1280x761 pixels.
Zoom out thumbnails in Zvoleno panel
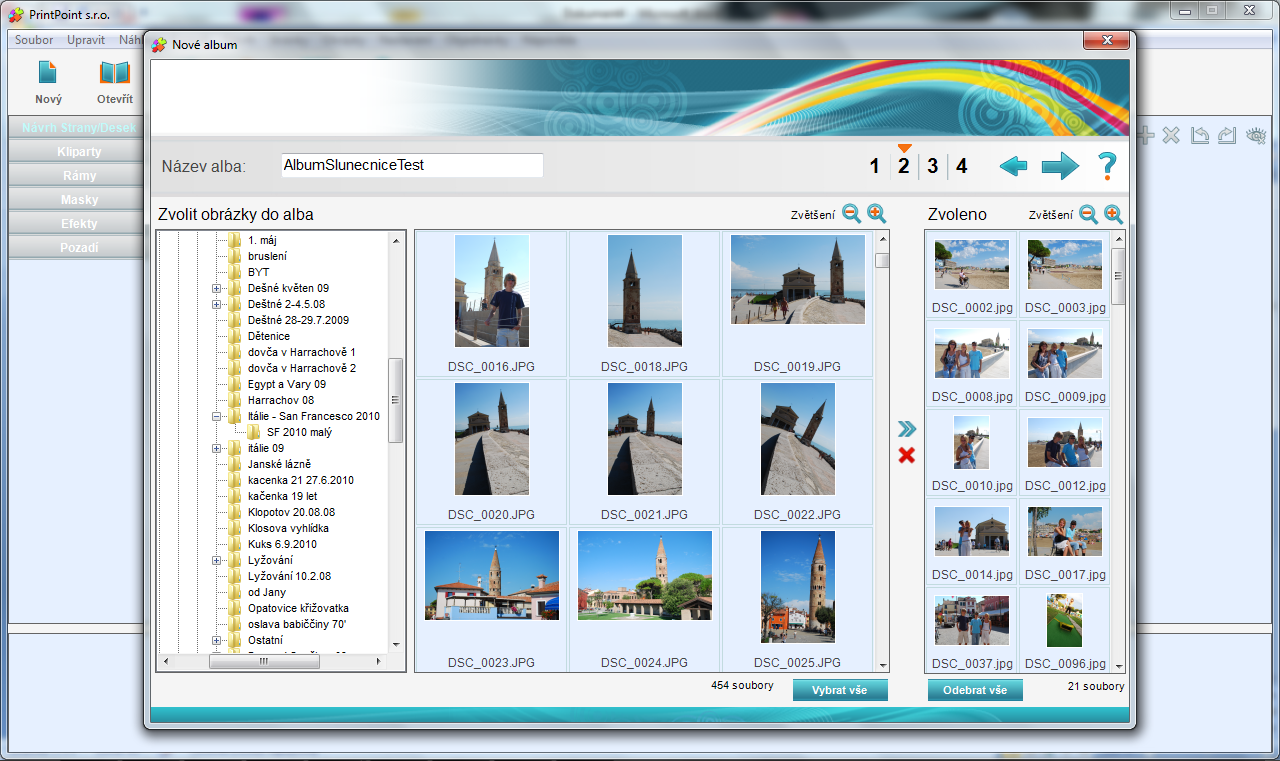click(x=1088, y=214)
